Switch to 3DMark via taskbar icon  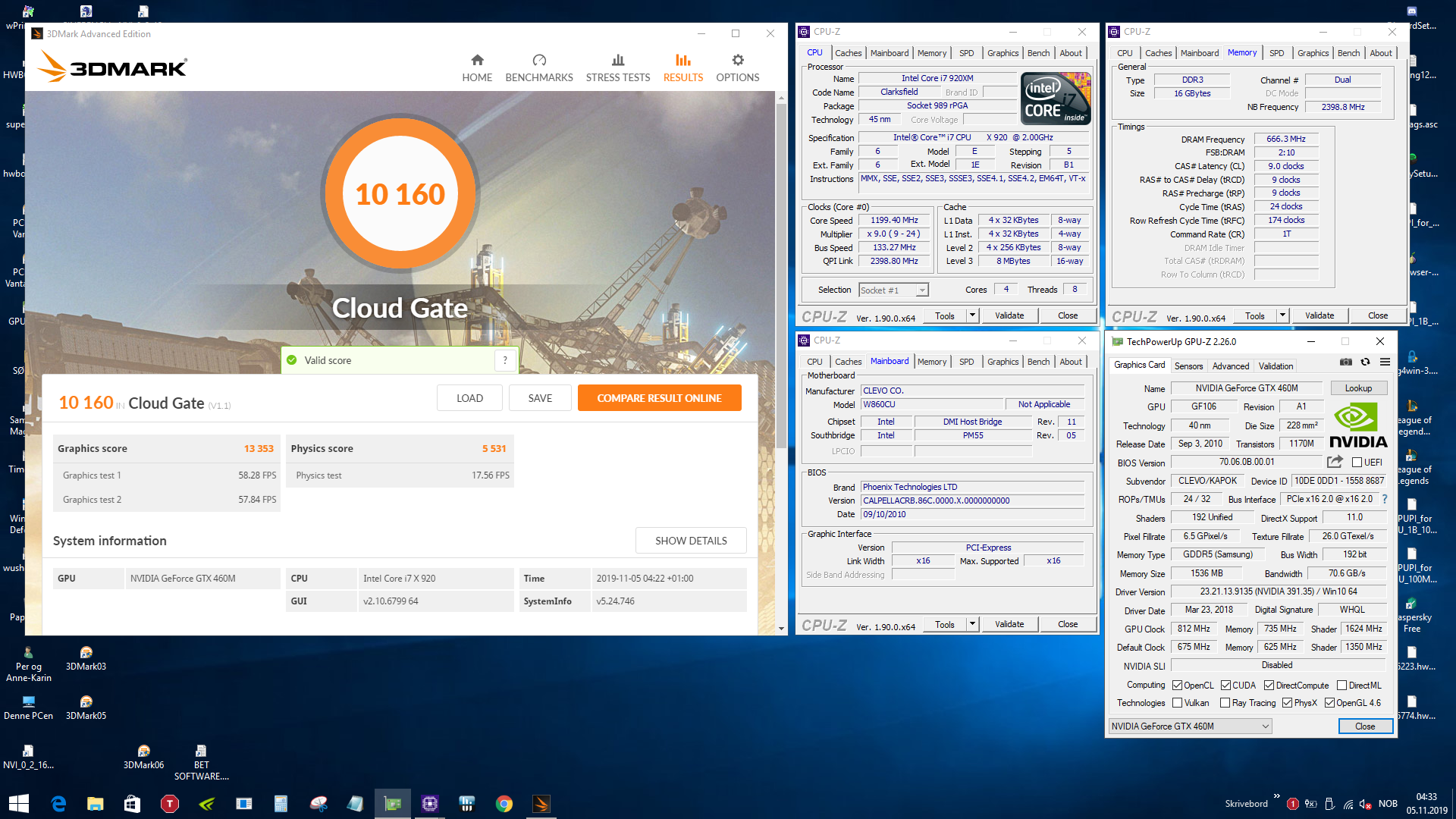coord(541,804)
